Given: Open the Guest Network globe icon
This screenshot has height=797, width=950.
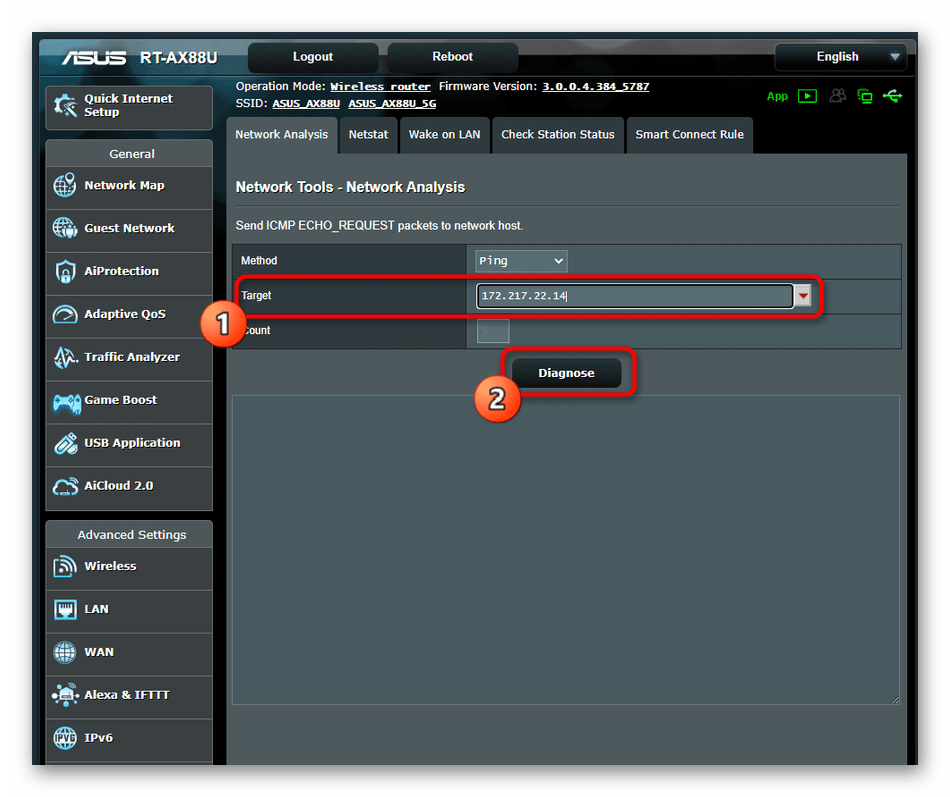Looking at the screenshot, I should (65, 229).
